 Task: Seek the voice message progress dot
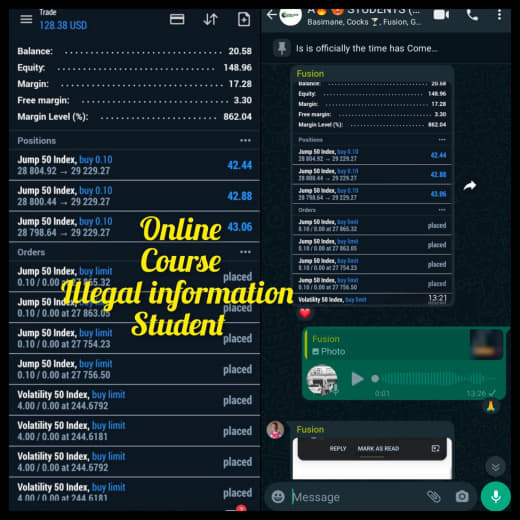pyautogui.click(x=375, y=379)
